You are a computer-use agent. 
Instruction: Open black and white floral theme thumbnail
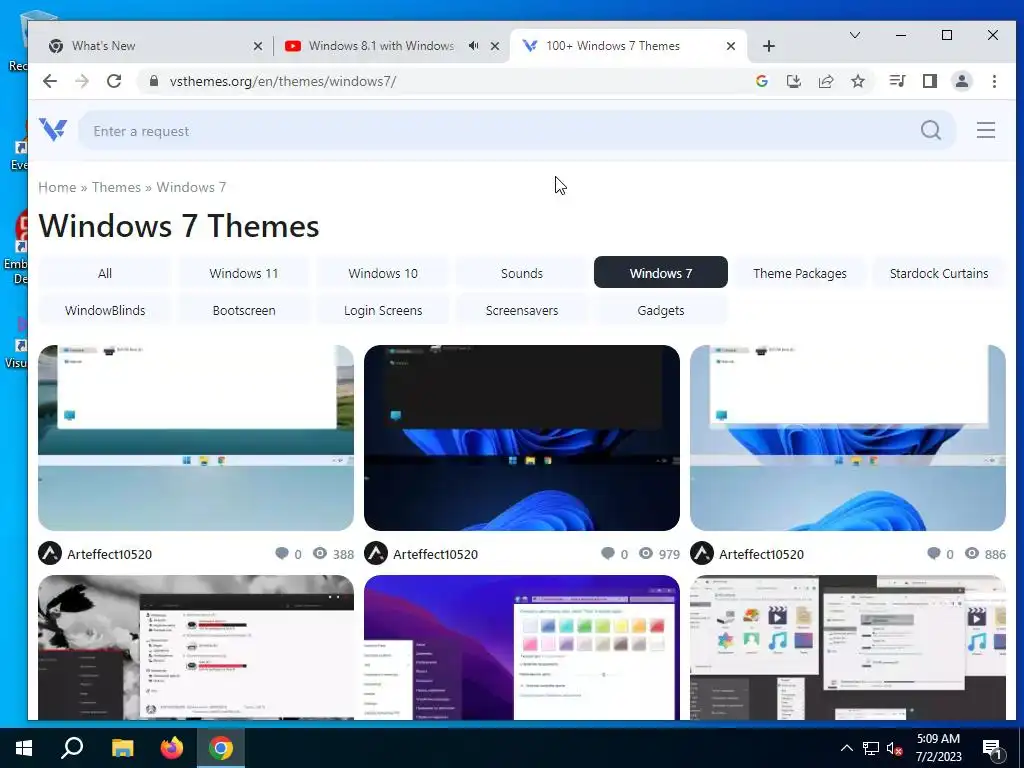coord(196,647)
